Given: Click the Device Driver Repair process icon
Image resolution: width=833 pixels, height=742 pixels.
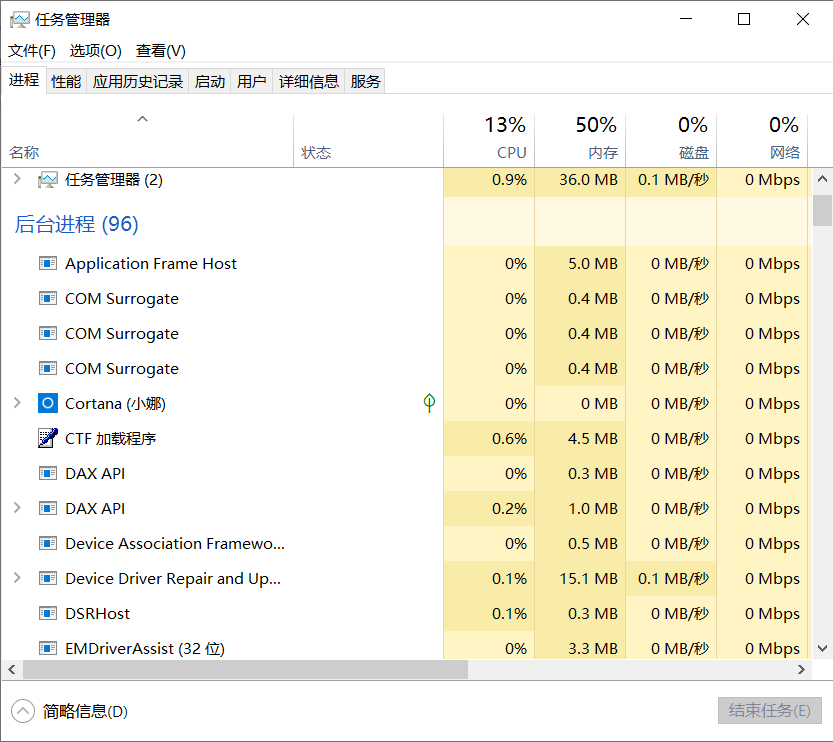Looking at the screenshot, I should (48, 578).
